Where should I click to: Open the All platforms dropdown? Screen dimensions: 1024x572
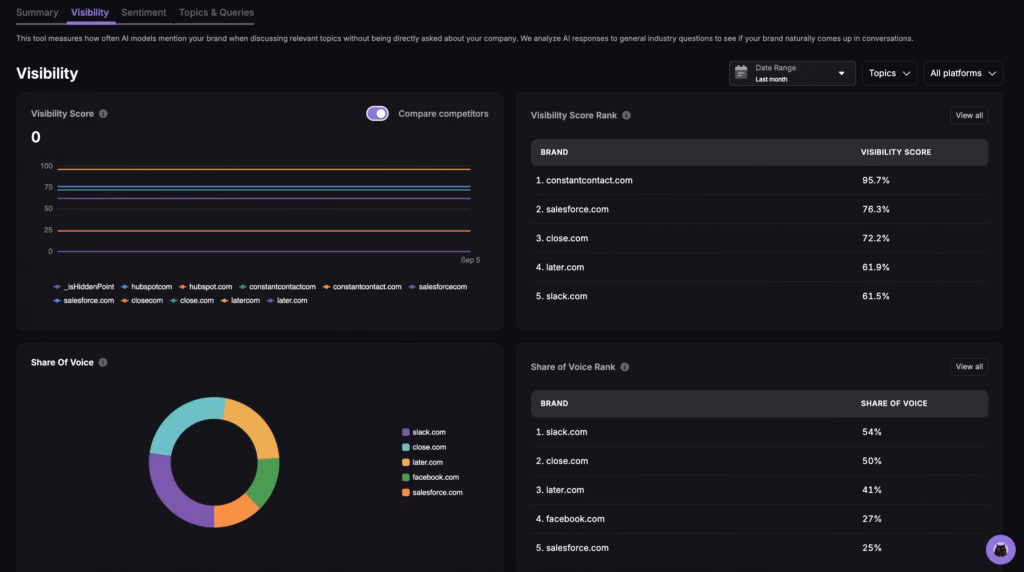pyautogui.click(x=963, y=73)
